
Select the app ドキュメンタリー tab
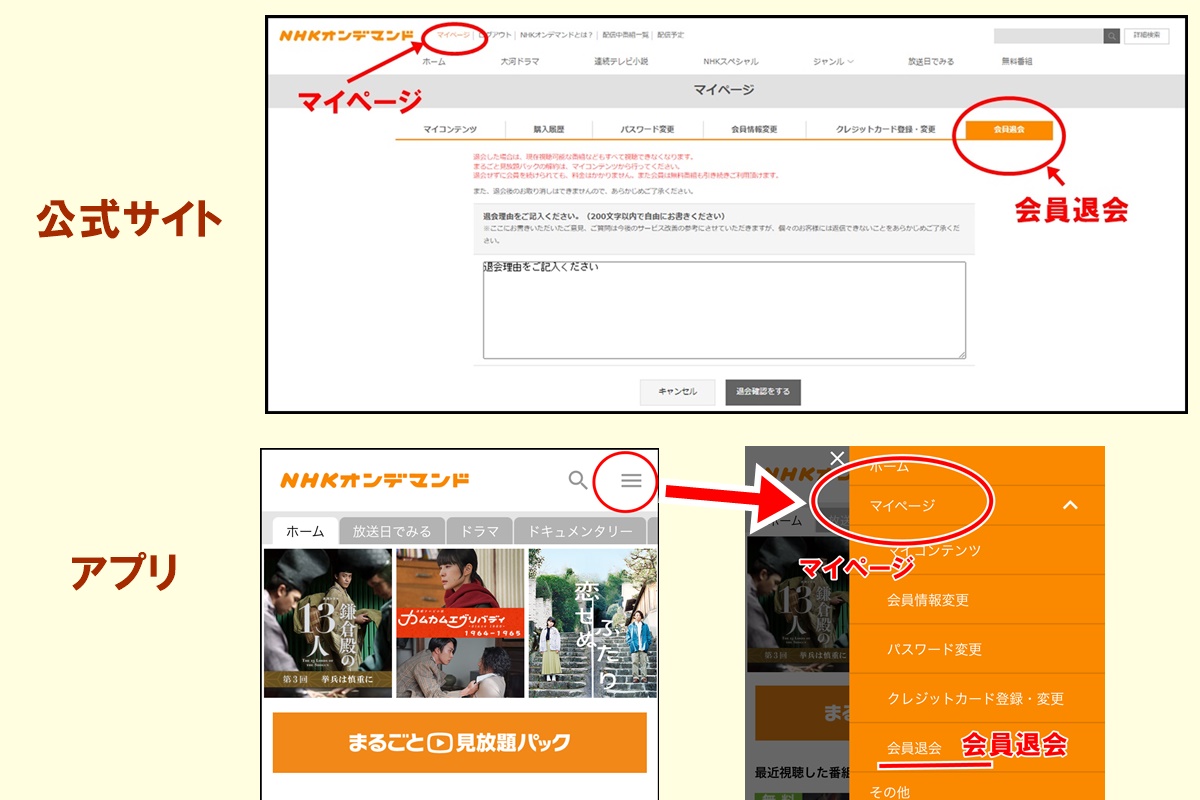[x=580, y=532]
